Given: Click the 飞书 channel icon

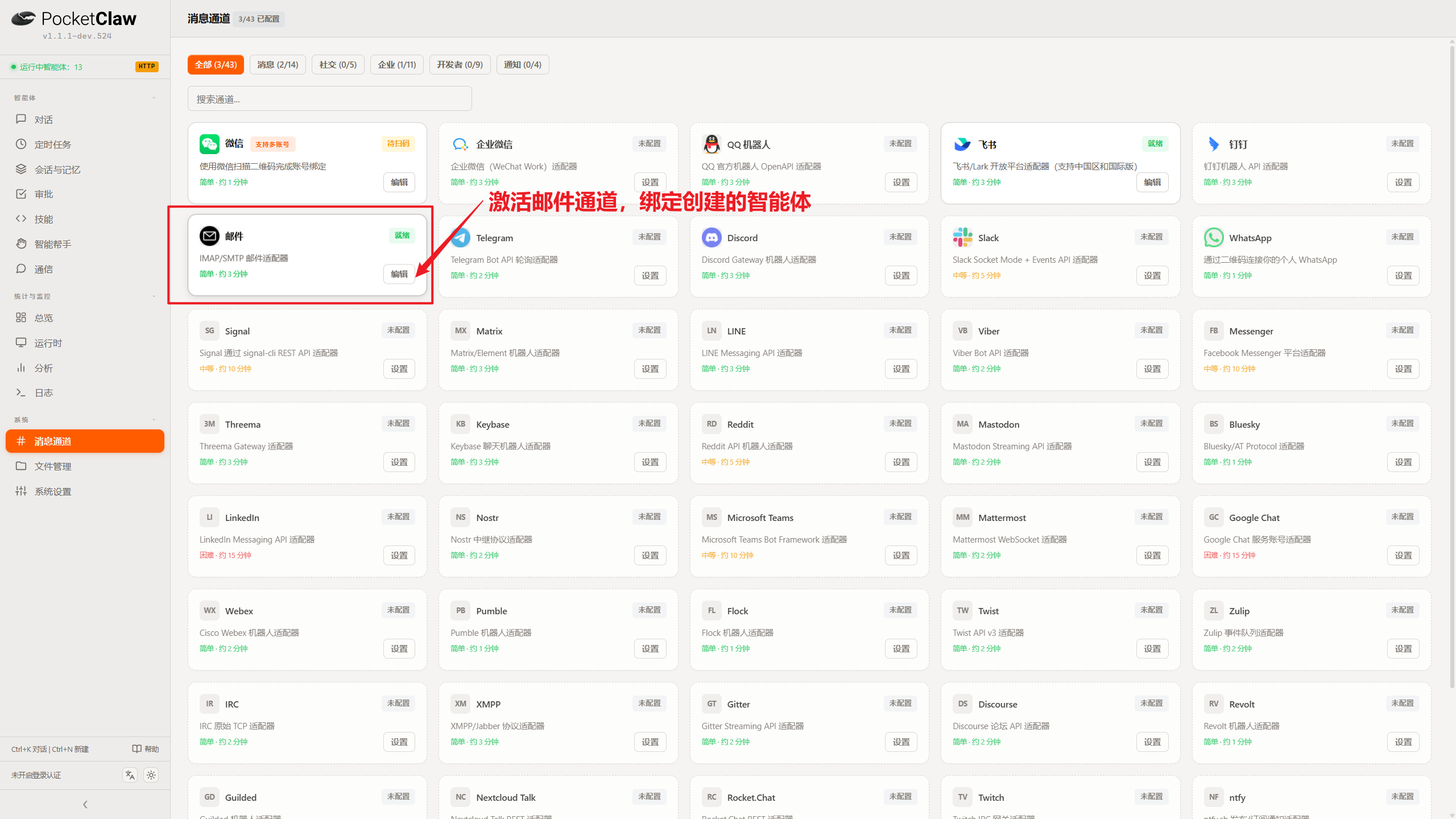Looking at the screenshot, I should coord(962,144).
